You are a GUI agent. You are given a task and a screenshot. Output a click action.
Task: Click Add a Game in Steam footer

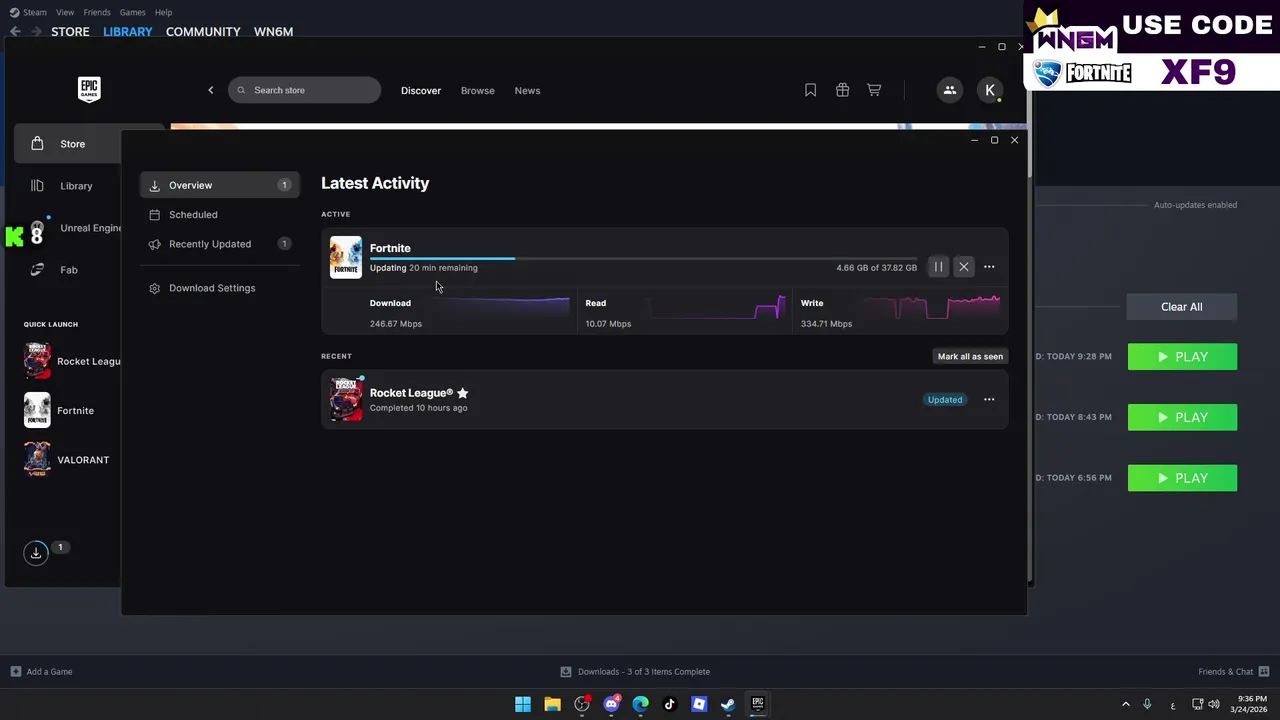[41, 672]
